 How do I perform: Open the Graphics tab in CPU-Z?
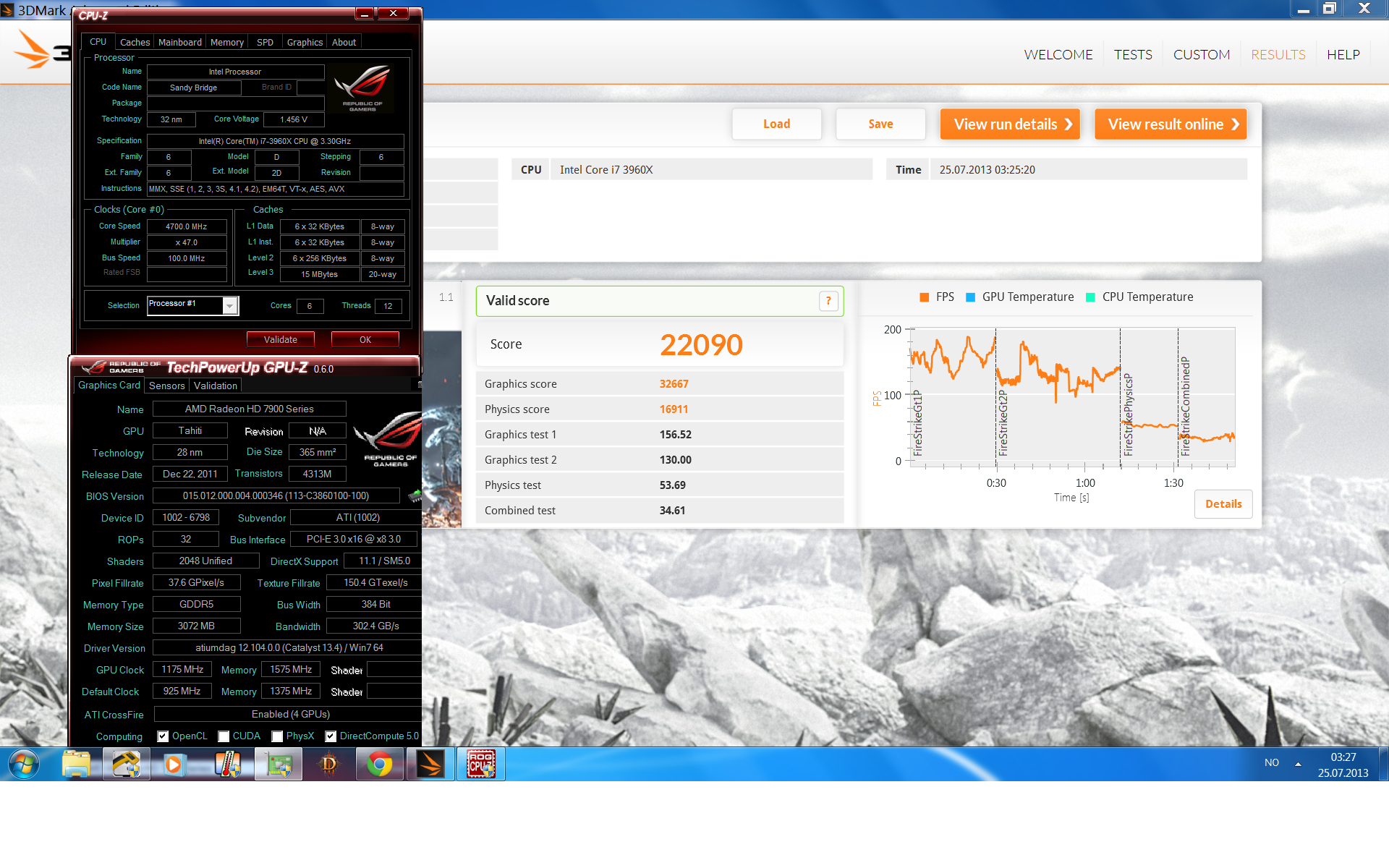point(305,43)
